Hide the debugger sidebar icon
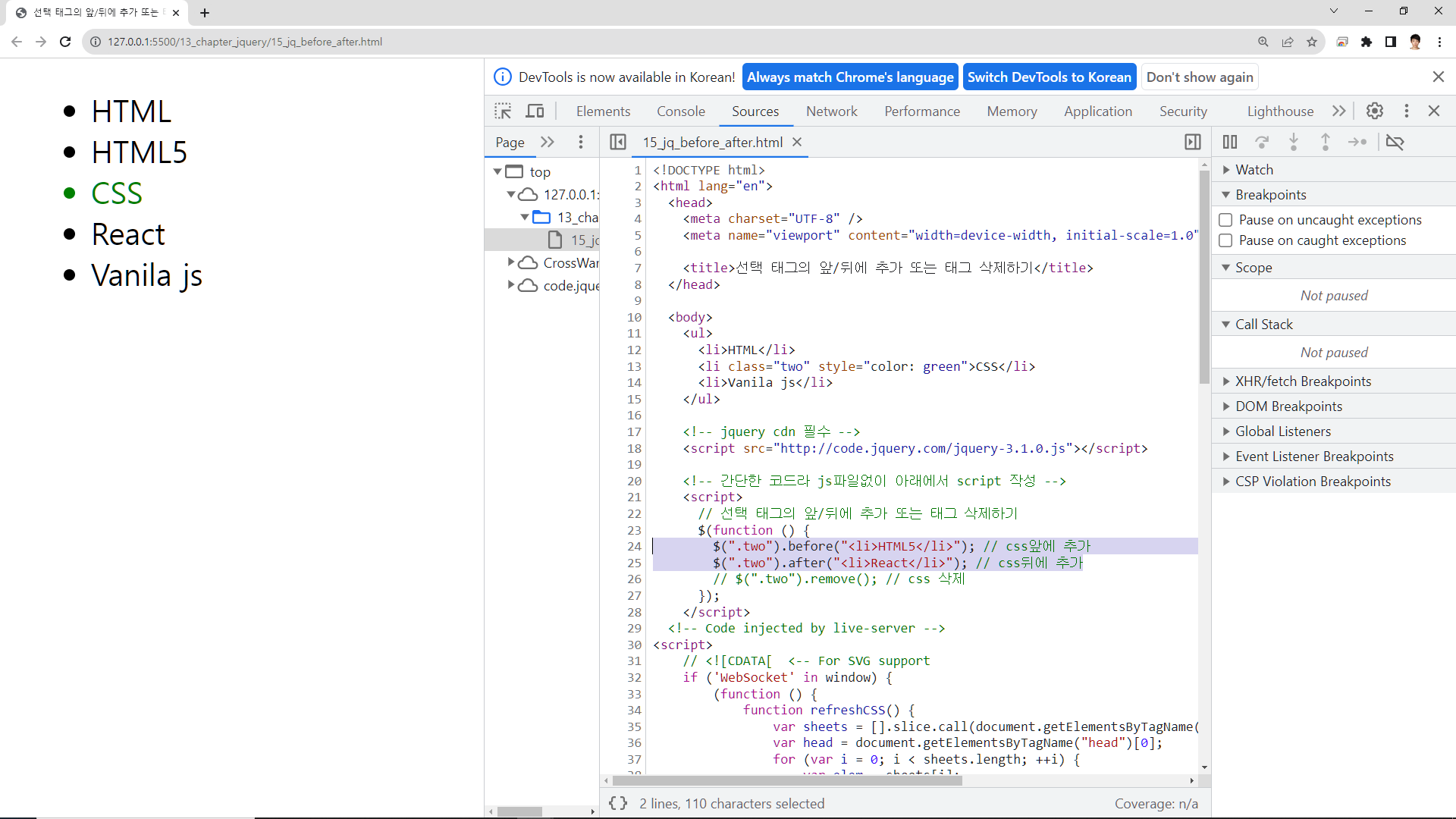The height and width of the screenshot is (819, 1456). click(x=1193, y=142)
